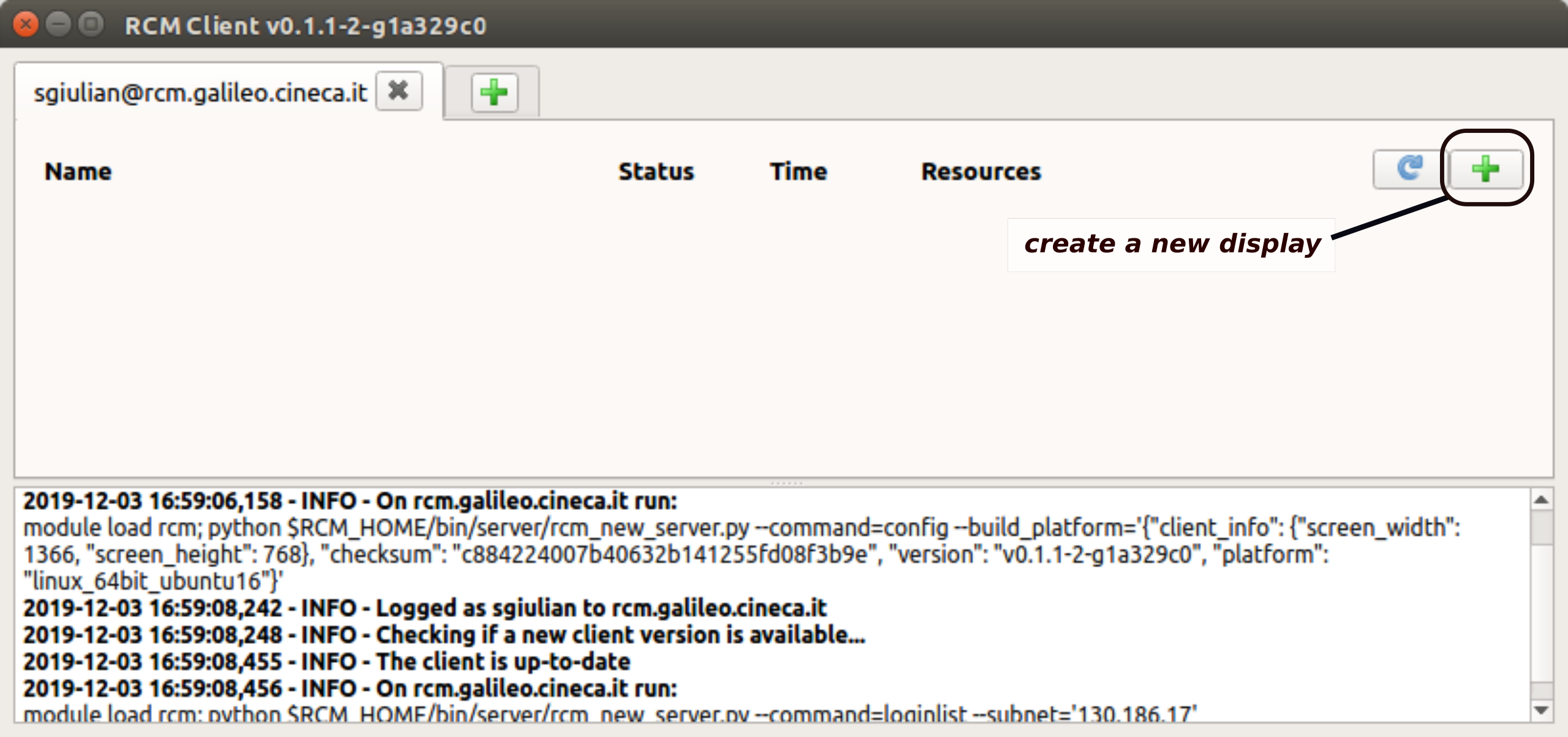The height and width of the screenshot is (737, 1568).
Task: Click the Time column header
Action: 799,172
